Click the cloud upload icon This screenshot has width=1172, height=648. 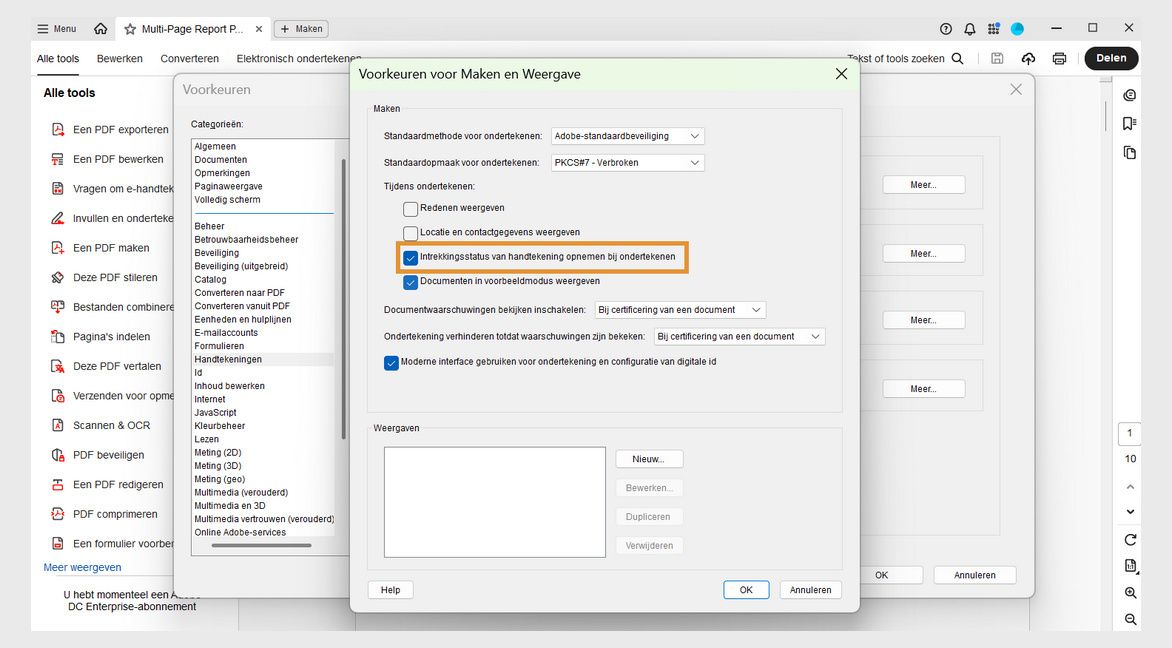pos(1028,58)
